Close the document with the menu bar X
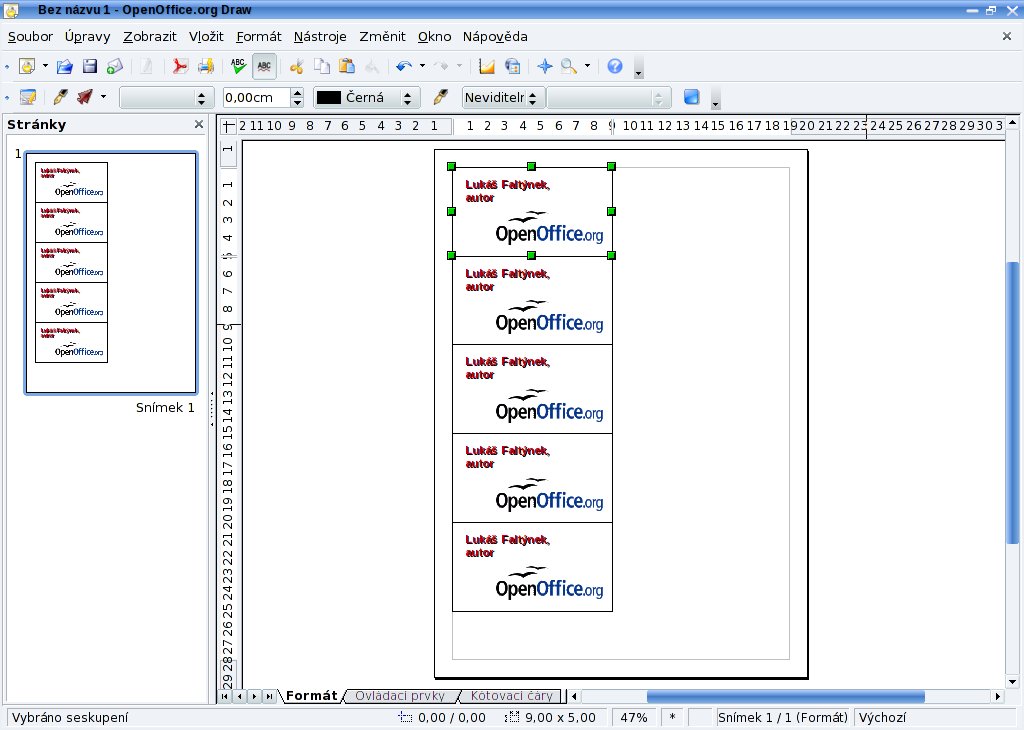 click(x=1006, y=37)
